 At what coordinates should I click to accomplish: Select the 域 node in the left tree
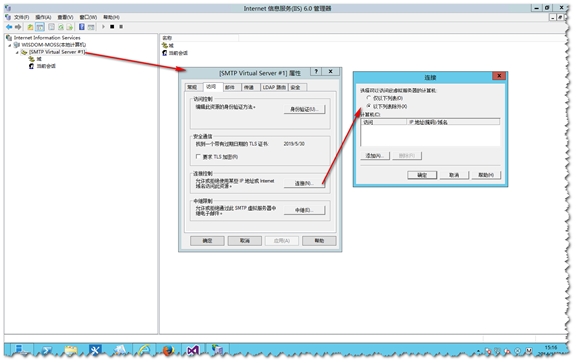[39, 59]
